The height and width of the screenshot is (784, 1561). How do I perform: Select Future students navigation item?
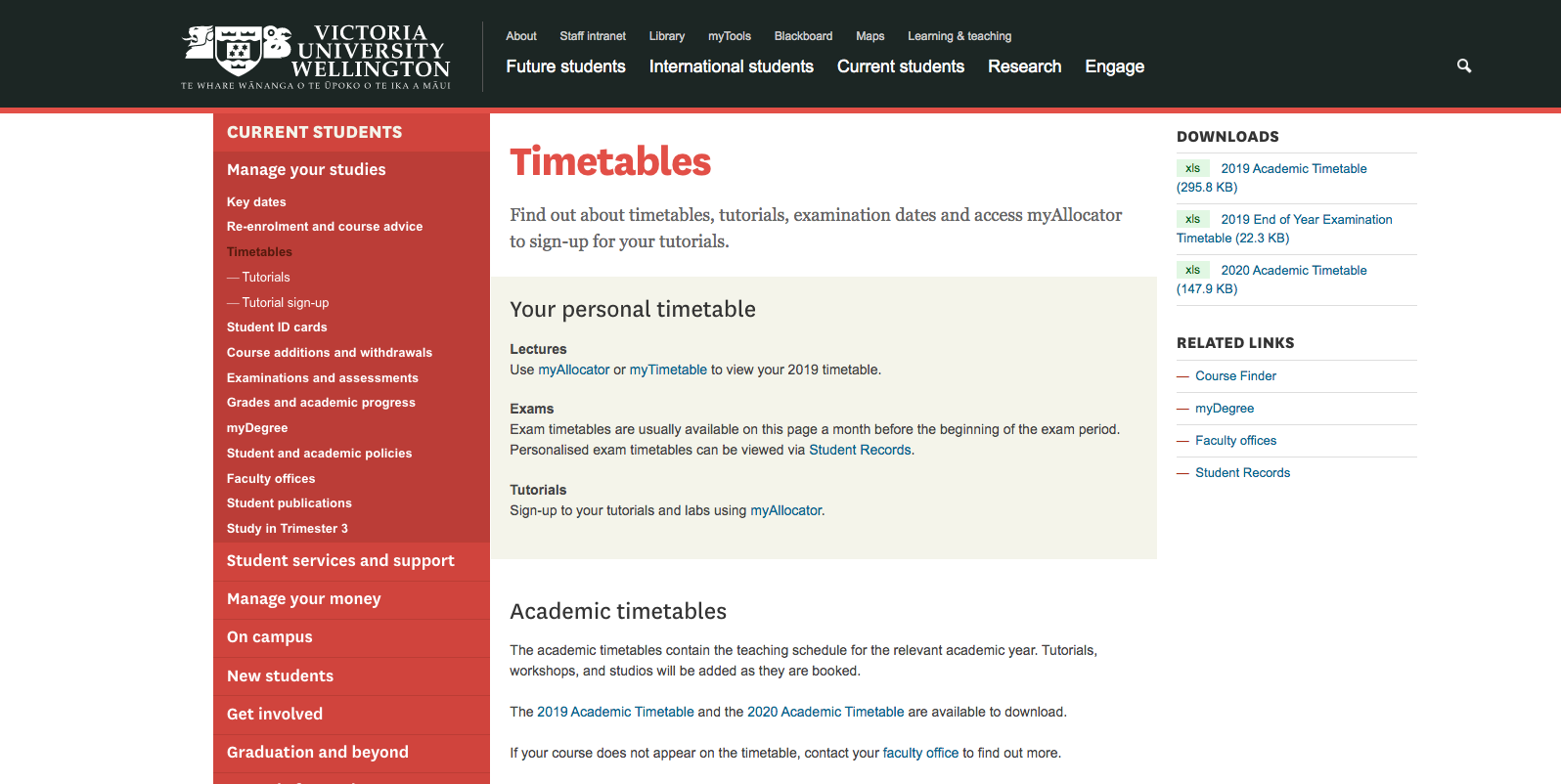pos(565,66)
